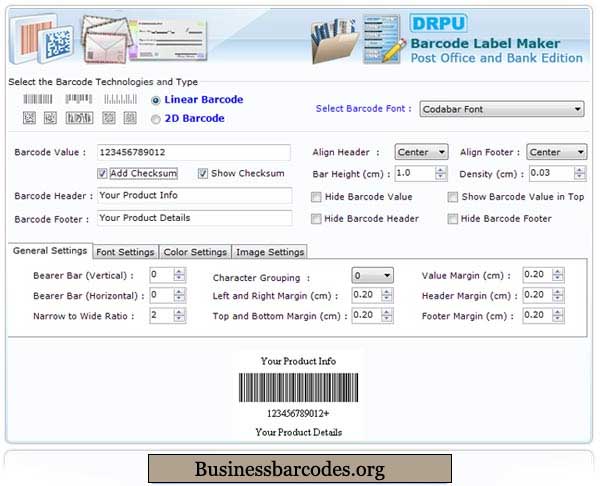
Task: Click the DRPU logo
Action: pos(438,24)
